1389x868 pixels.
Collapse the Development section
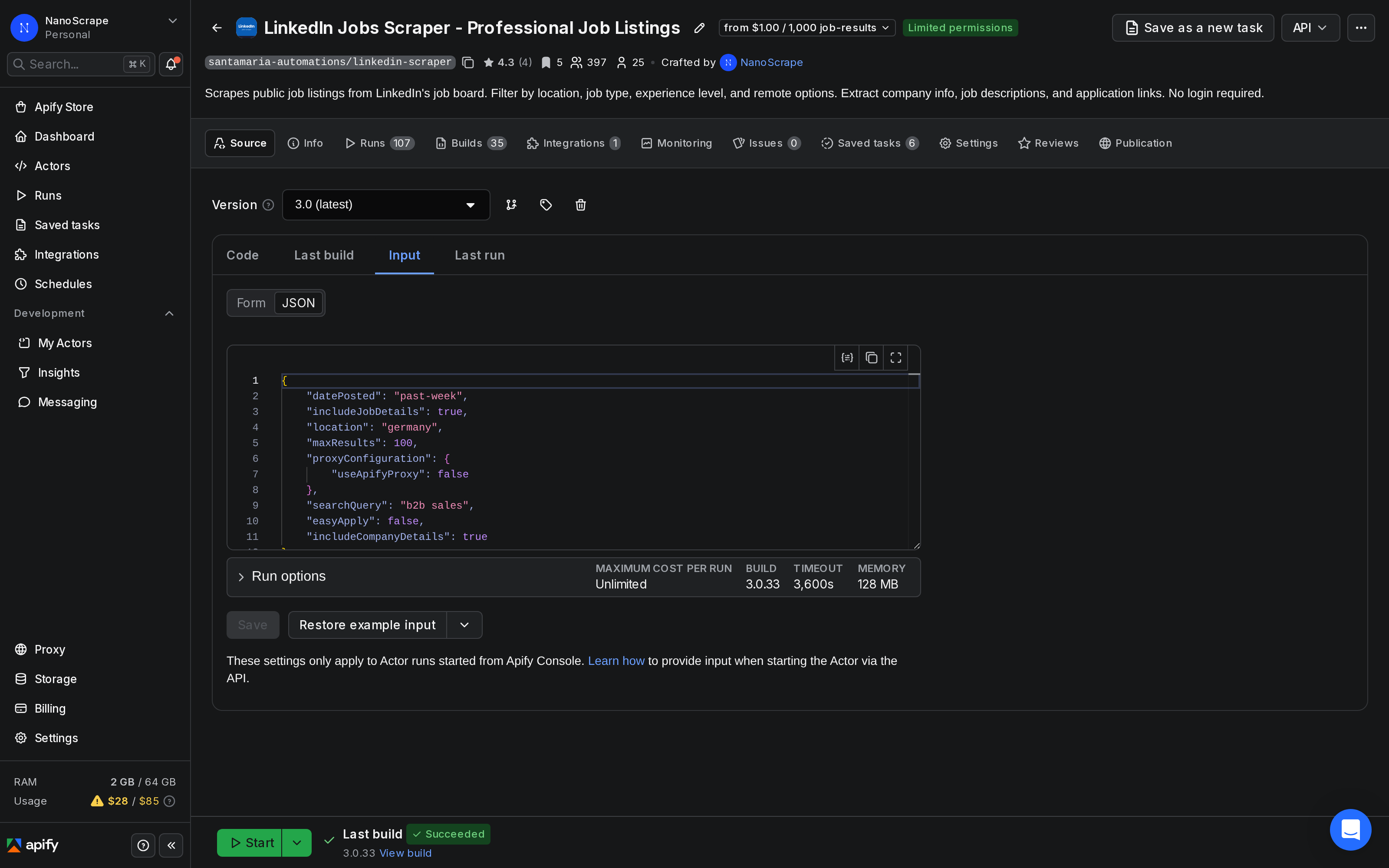[169, 313]
